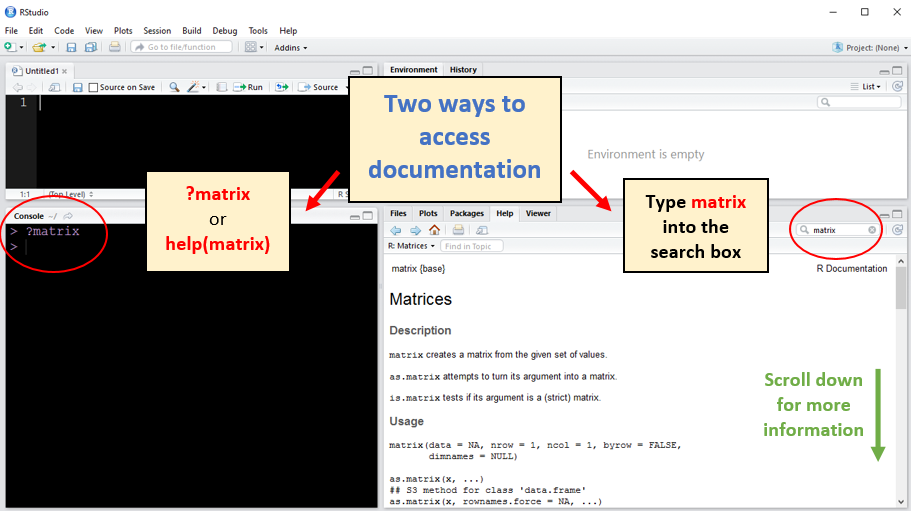This screenshot has width=911, height=511.
Task: Switch to the History tab
Action: (x=463, y=70)
